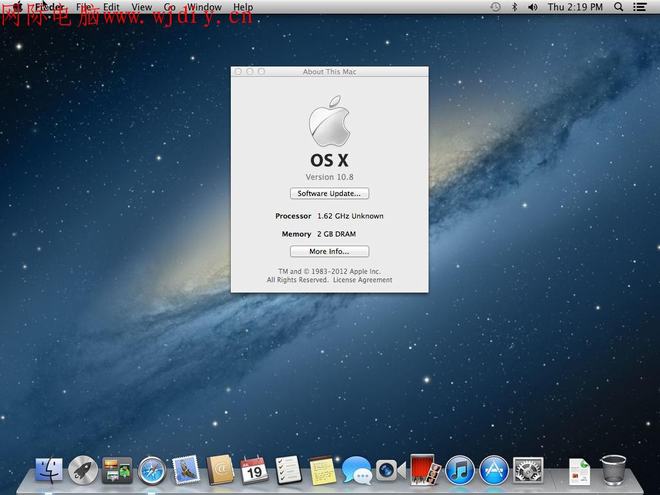
Task: Open the Help menu
Action: click(243, 7)
